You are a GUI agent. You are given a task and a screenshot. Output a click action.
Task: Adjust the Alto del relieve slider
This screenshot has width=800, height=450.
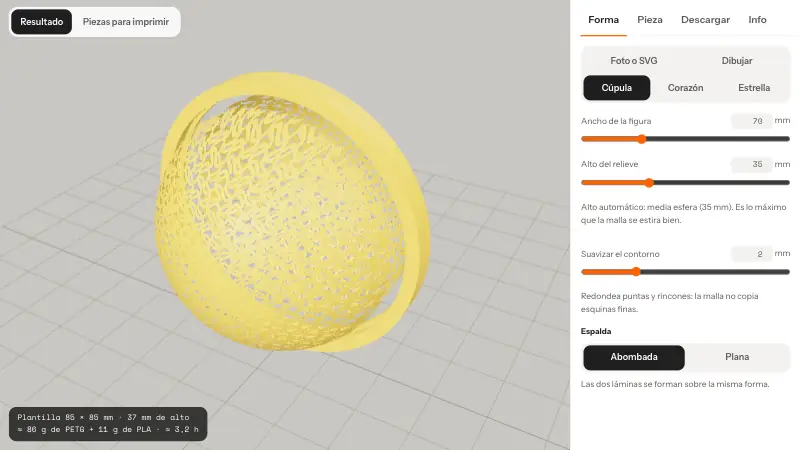(x=685, y=183)
